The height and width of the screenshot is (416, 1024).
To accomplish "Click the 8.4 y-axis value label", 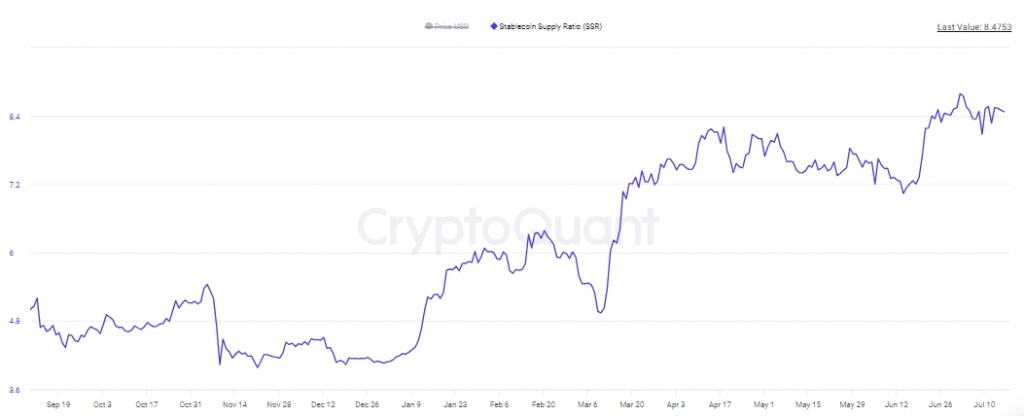I will tap(14, 117).
